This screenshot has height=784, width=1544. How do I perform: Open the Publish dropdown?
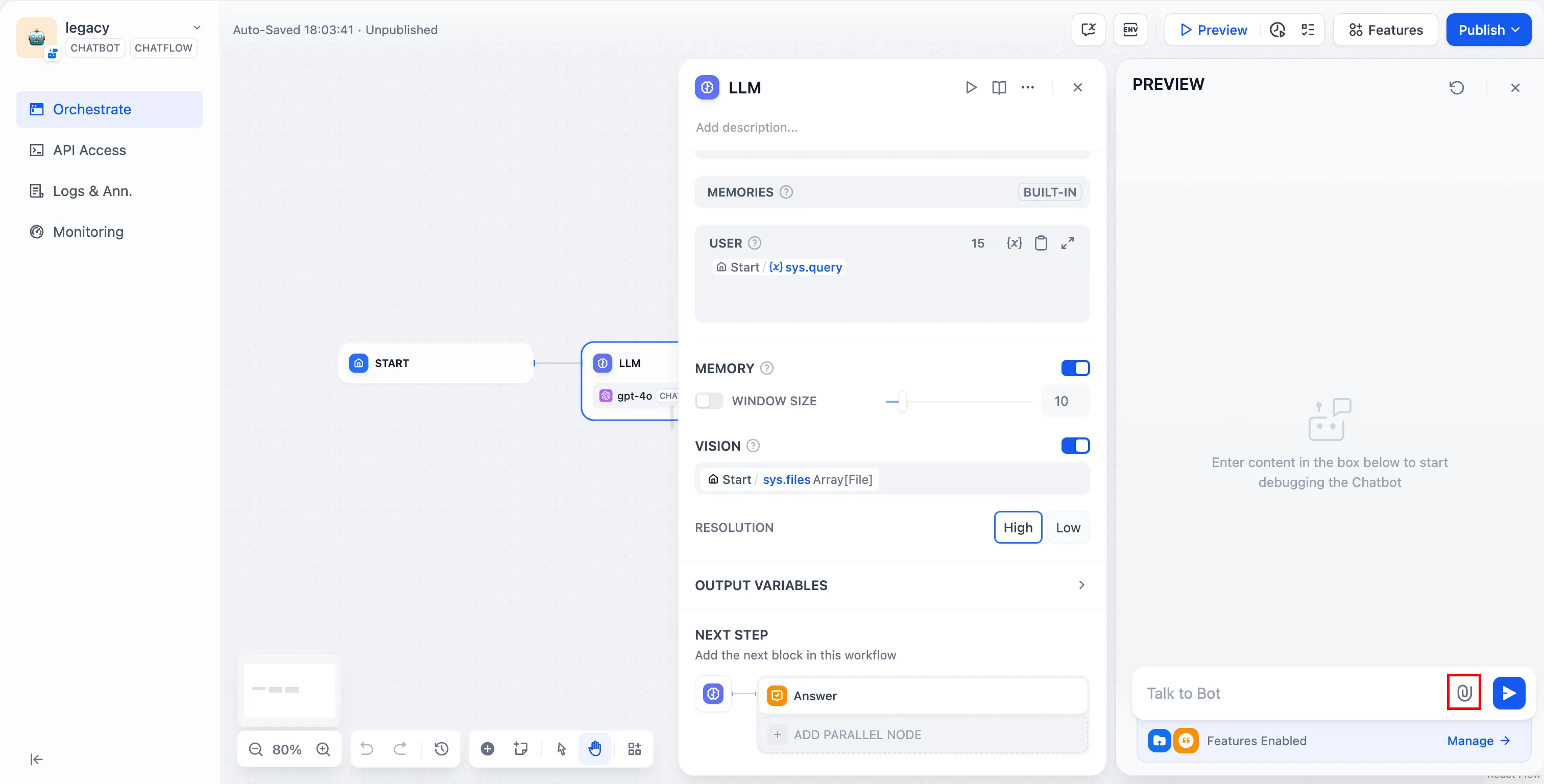click(x=1488, y=30)
